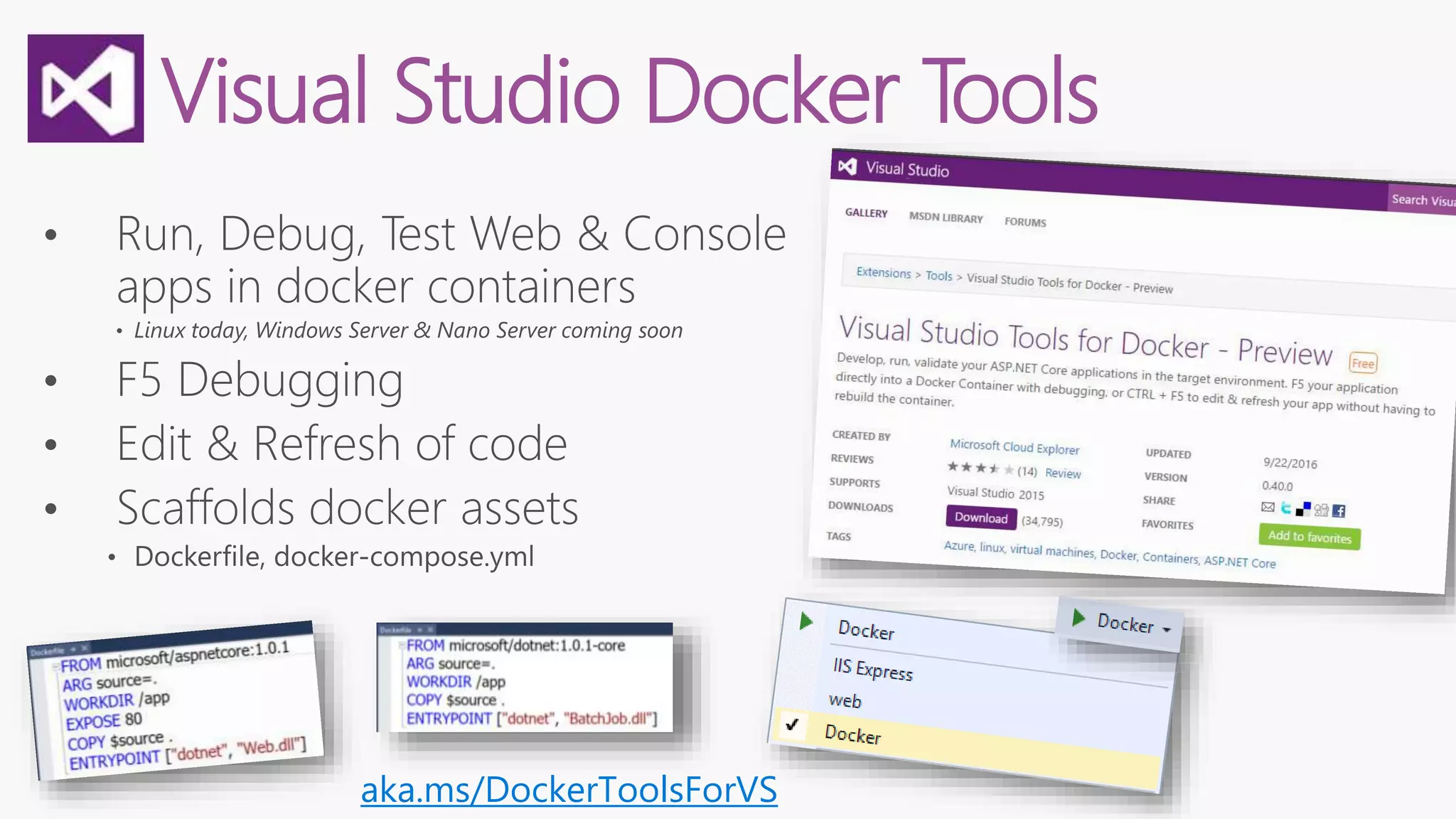
Task: Click the Visual Studio logo in the gallery header
Action: coord(847,166)
